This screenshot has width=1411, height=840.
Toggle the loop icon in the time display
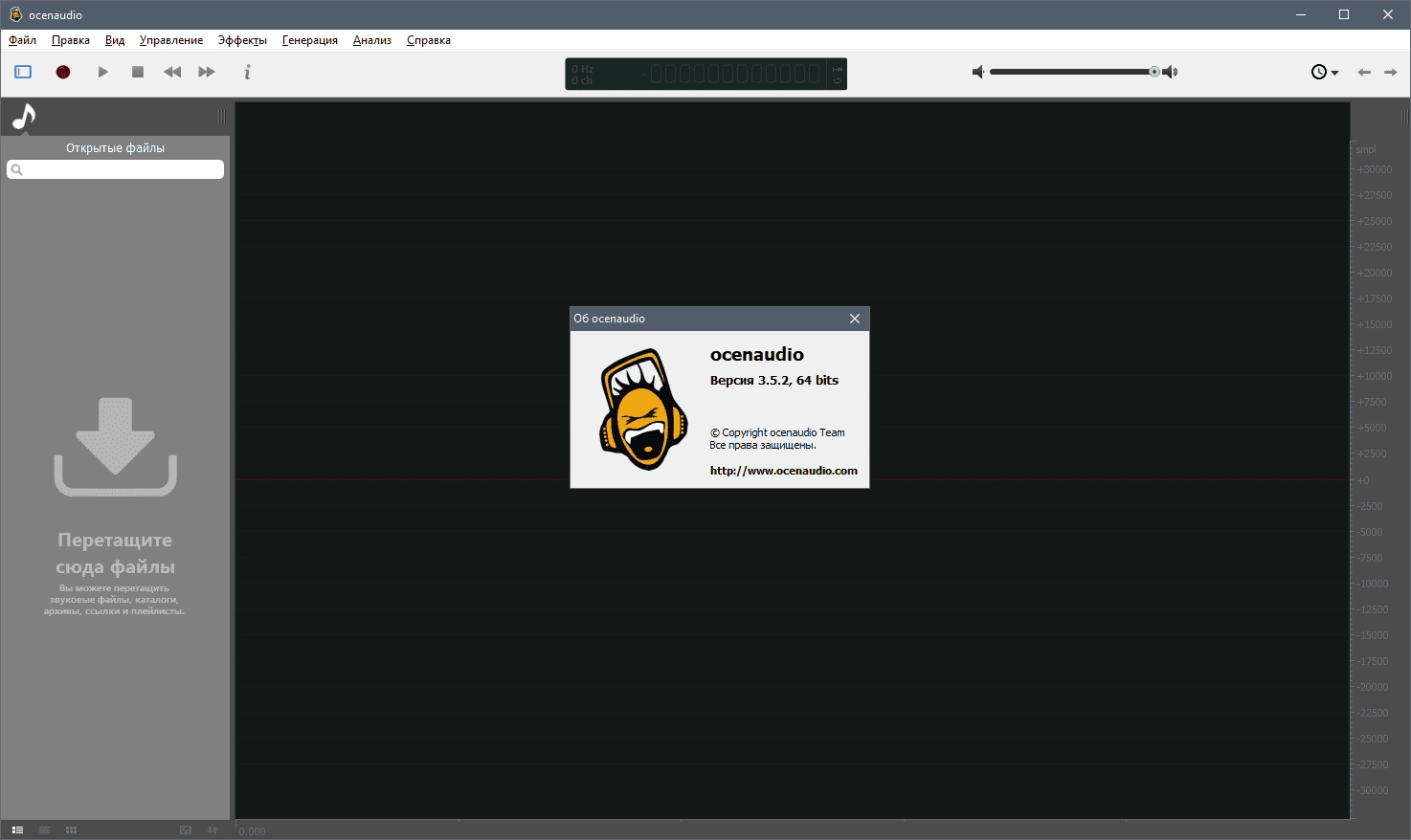pos(838,81)
